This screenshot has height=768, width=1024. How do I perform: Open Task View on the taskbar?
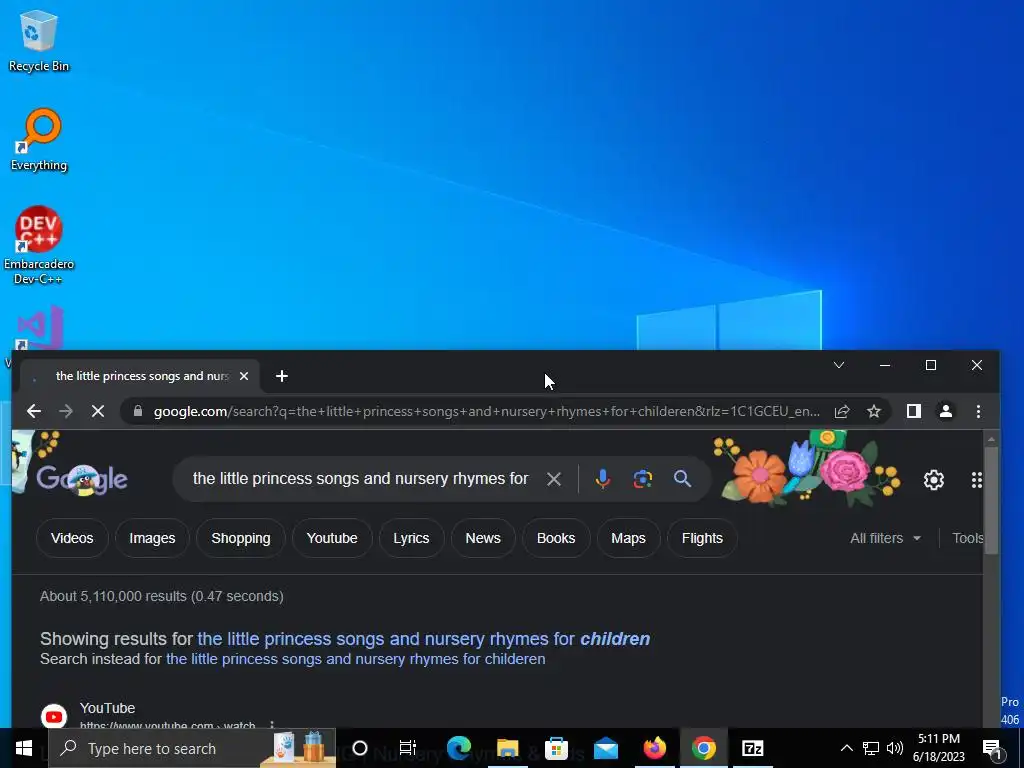pos(408,748)
